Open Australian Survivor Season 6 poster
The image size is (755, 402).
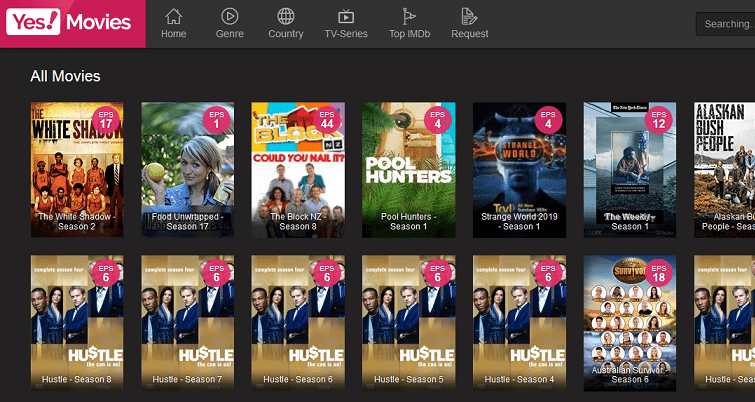click(630, 323)
